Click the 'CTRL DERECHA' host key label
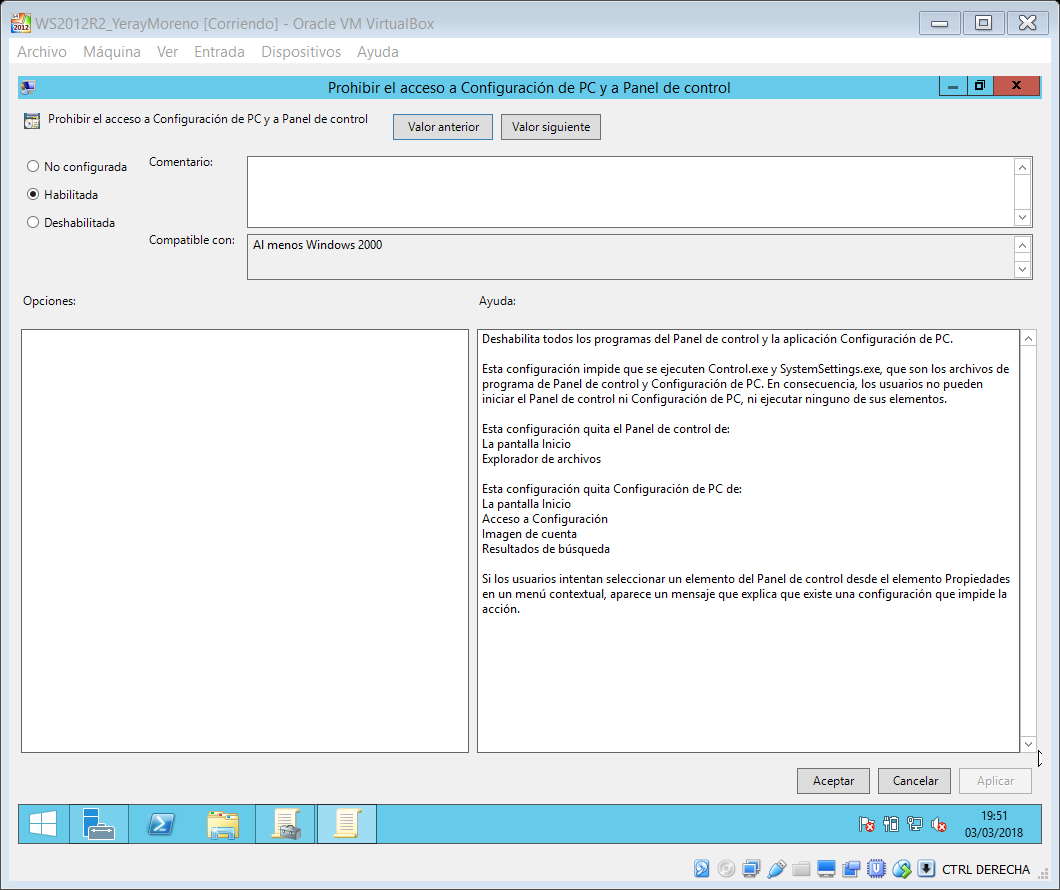The width and height of the screenshot is (1060, 890). (986, 869)
